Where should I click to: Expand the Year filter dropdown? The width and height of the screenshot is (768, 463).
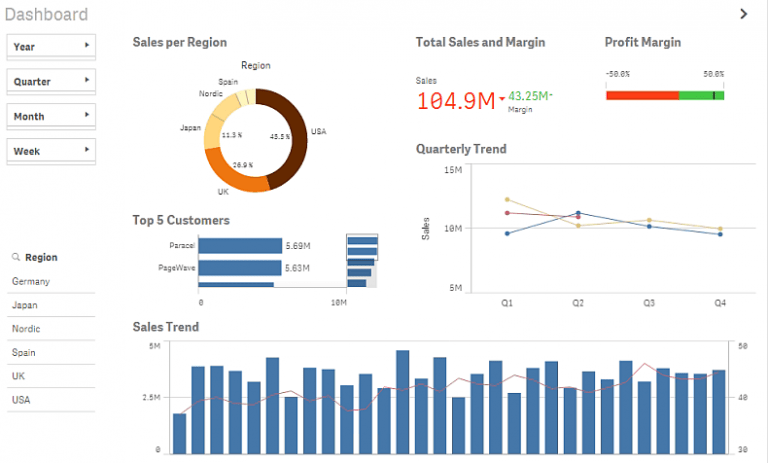(x=51, y=47)
